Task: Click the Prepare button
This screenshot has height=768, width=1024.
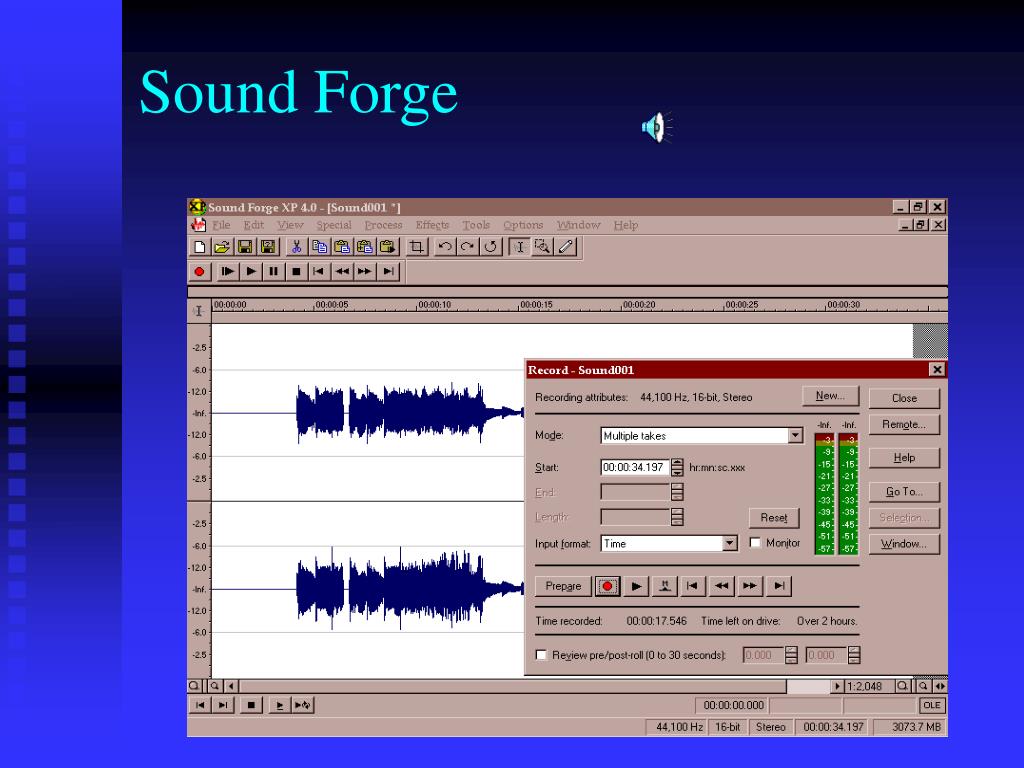Action: (x=563, y=586)
